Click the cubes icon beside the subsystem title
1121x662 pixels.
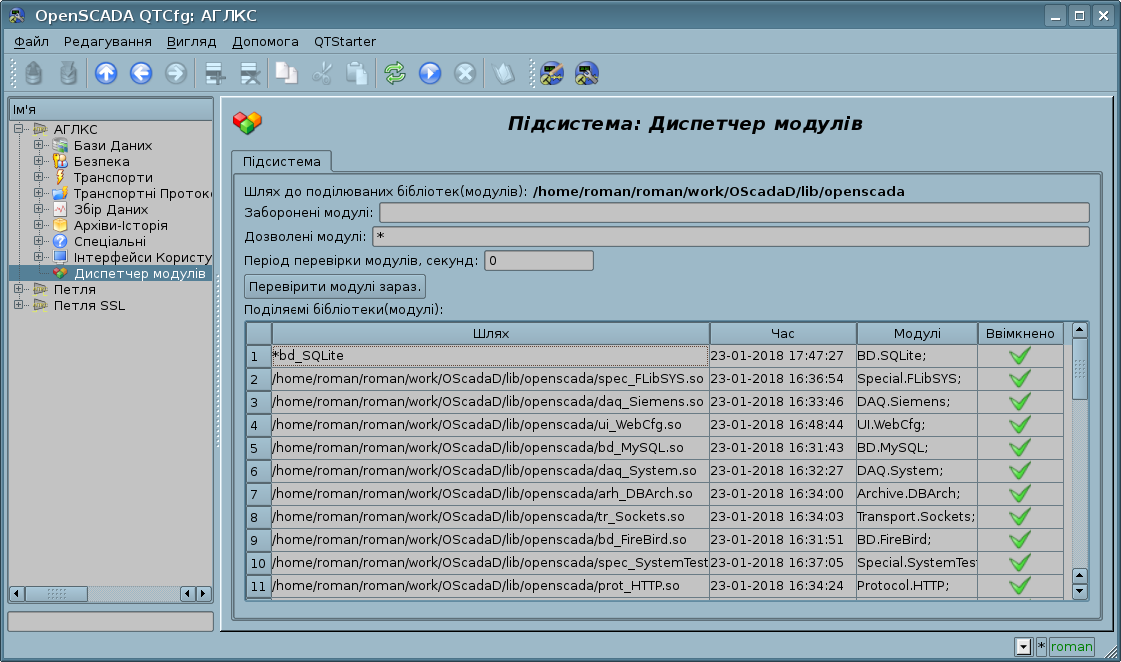247,123
